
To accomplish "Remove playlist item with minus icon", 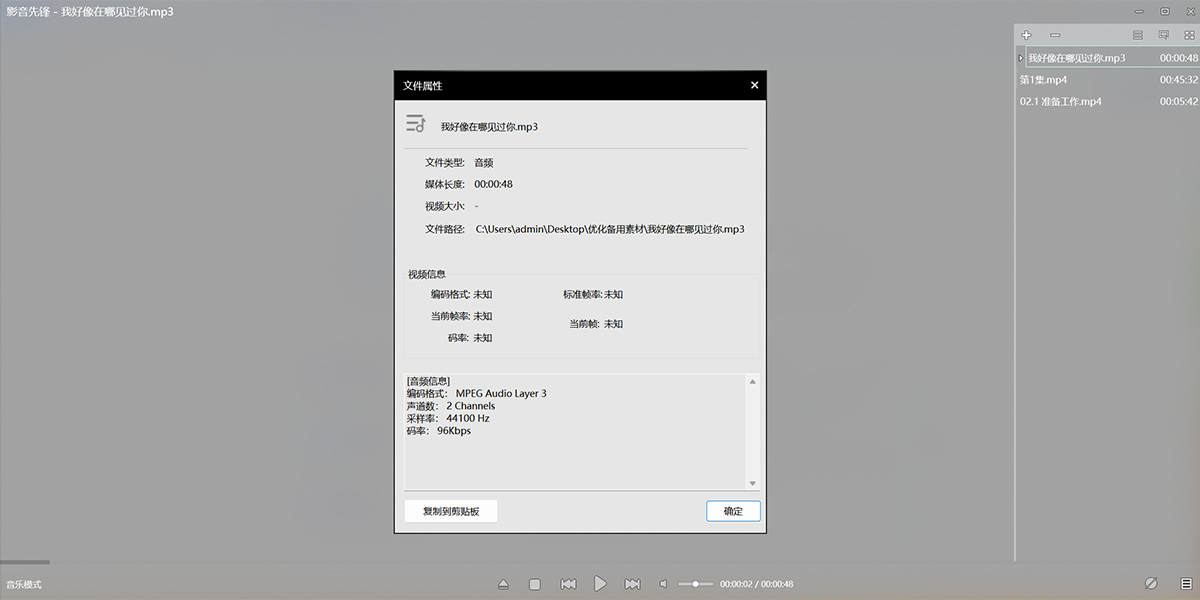I will tap(1055, 35).
